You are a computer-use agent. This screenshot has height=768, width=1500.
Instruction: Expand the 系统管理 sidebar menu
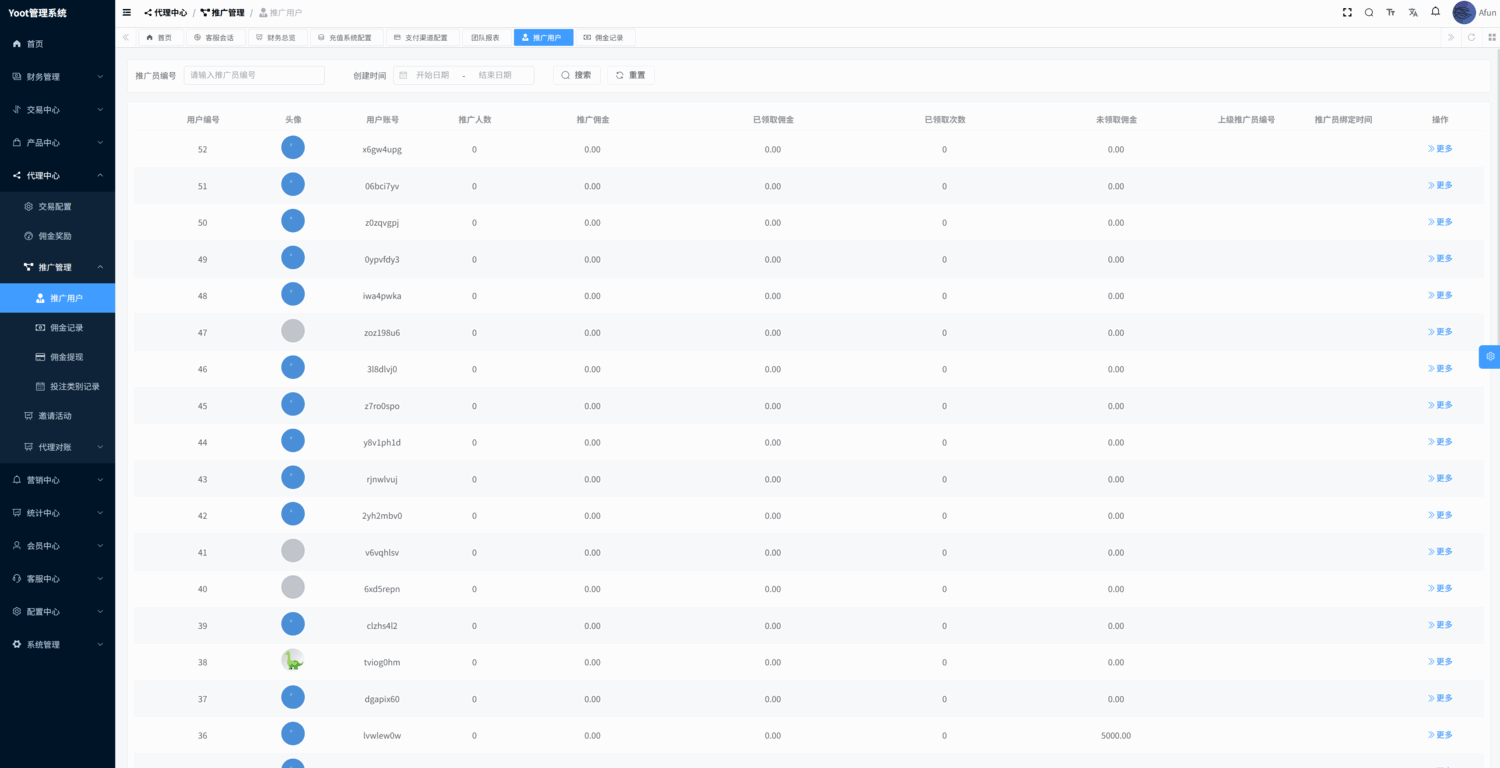57,644
